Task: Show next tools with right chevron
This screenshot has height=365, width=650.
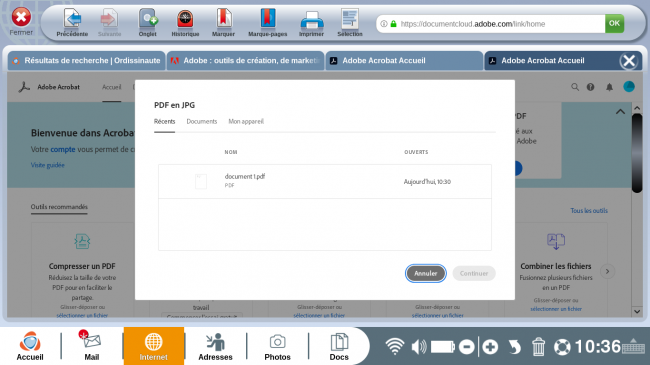Action: [x=607, y=271]
